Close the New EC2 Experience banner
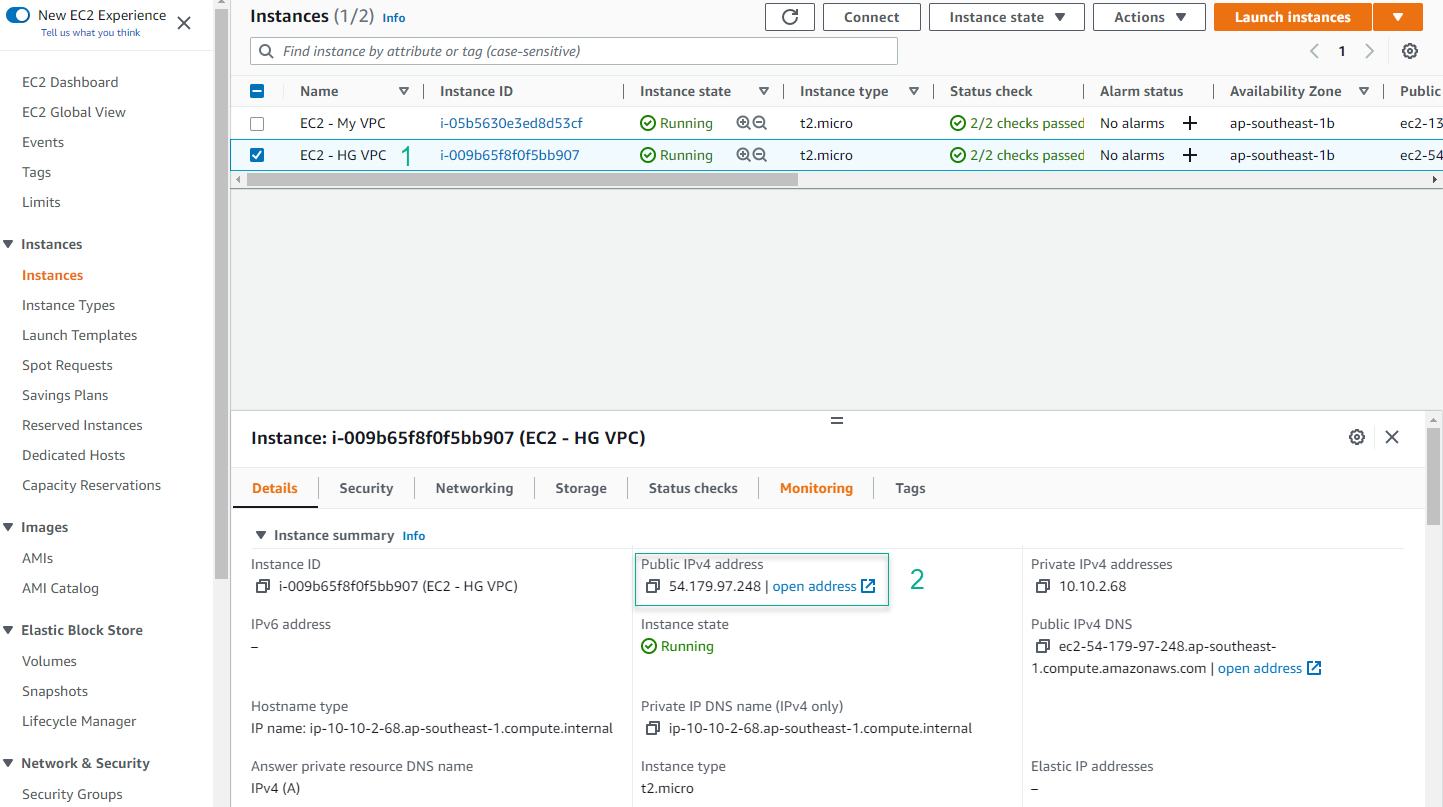This screenshot has height=807, width=1443. pos(184,23)
